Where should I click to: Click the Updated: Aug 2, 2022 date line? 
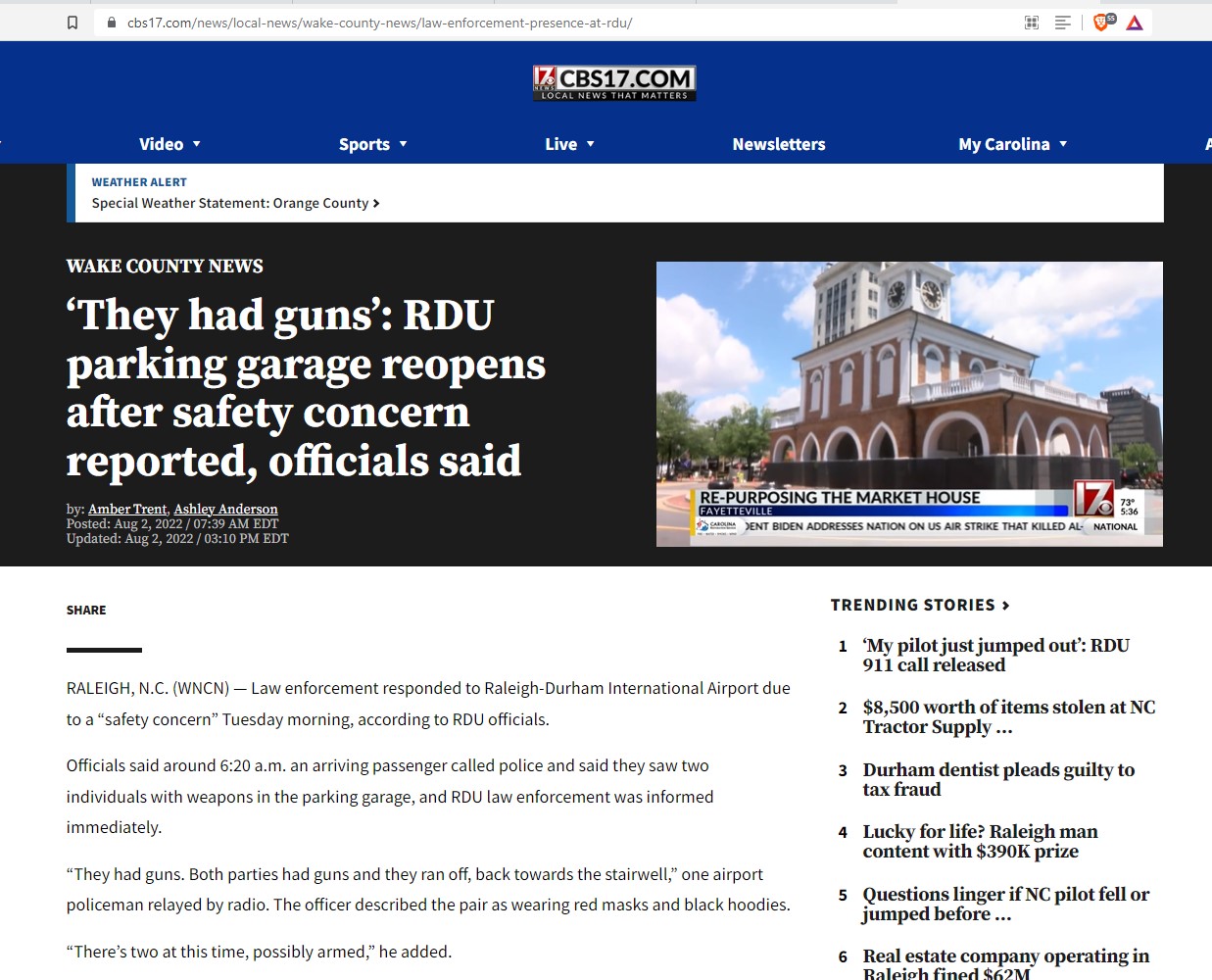pos(177,538)
